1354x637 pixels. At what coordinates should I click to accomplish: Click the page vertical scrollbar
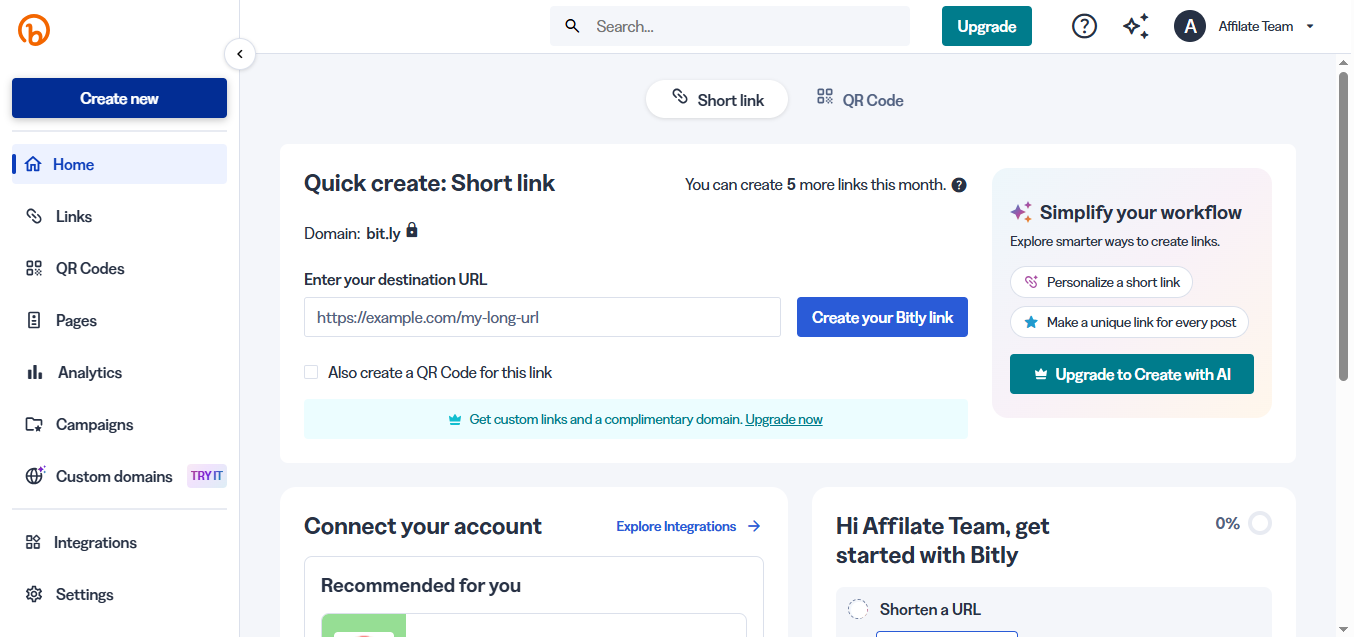(1344, 226)
